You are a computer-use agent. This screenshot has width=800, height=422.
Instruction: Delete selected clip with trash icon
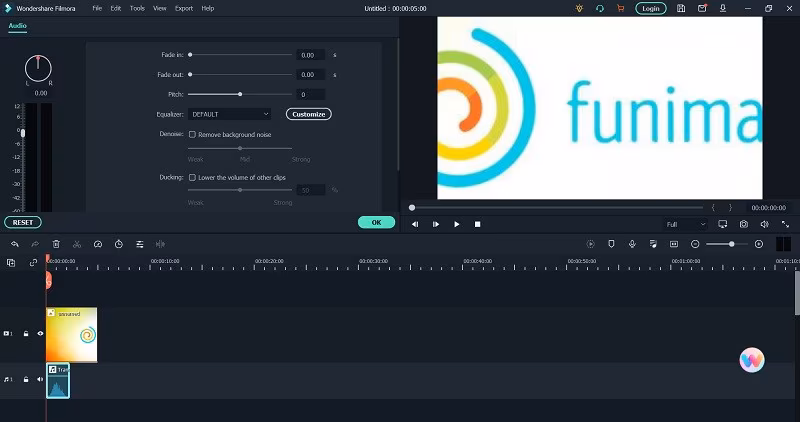pyautogui.click(x=56, y=244)
